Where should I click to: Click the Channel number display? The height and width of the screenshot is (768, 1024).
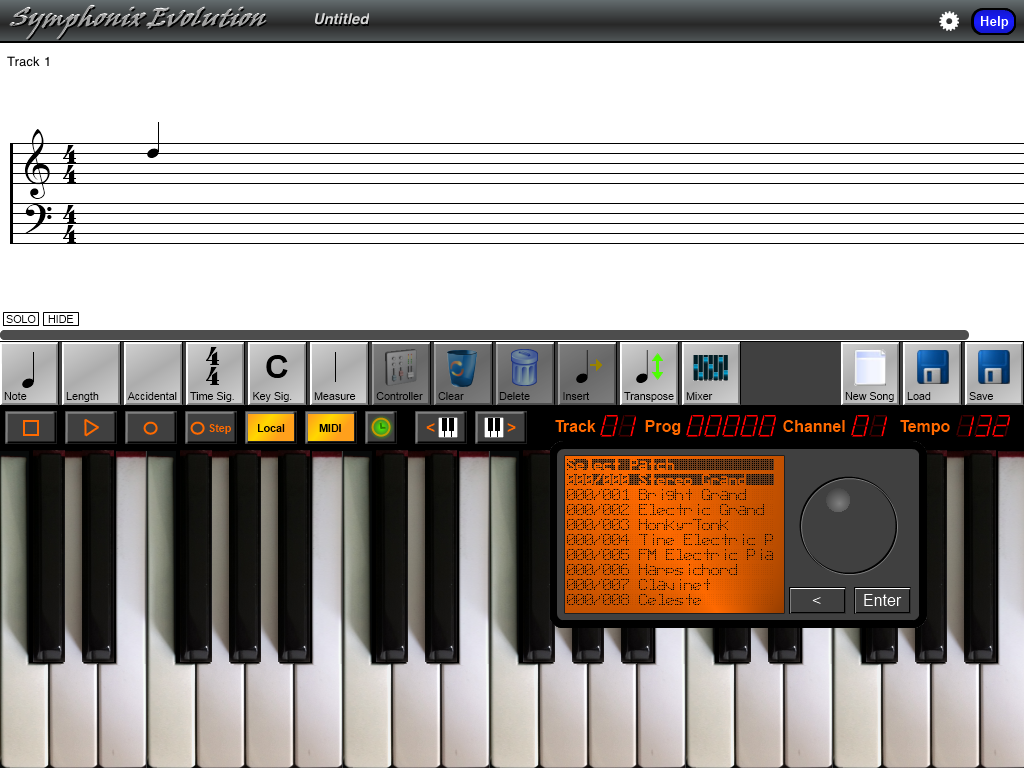869,426
